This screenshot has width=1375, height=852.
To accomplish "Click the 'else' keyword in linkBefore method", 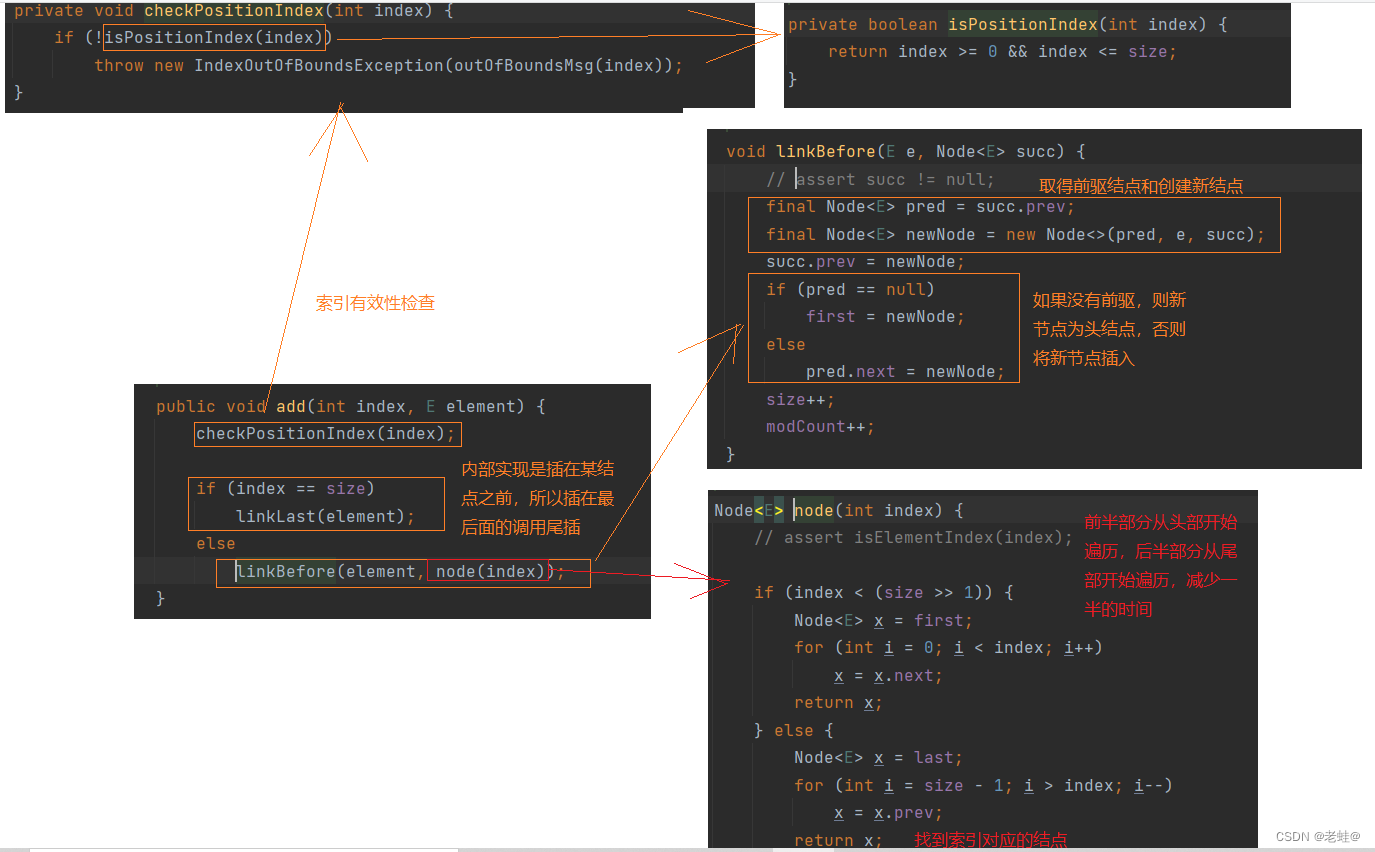I will (x=785, y=345).
